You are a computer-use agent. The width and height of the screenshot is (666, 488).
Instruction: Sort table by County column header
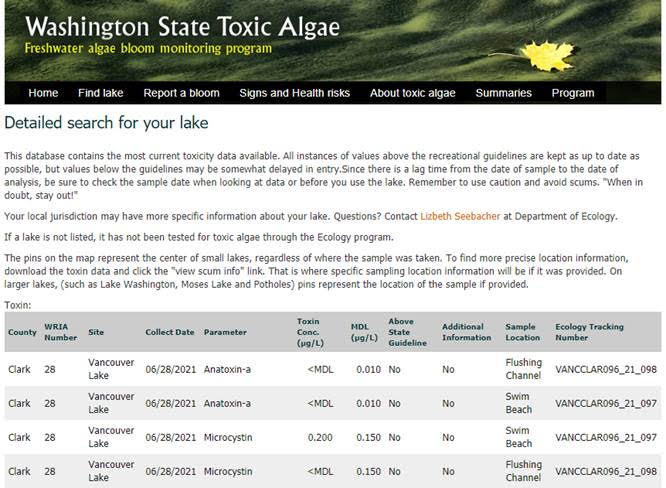click(22, 332)
